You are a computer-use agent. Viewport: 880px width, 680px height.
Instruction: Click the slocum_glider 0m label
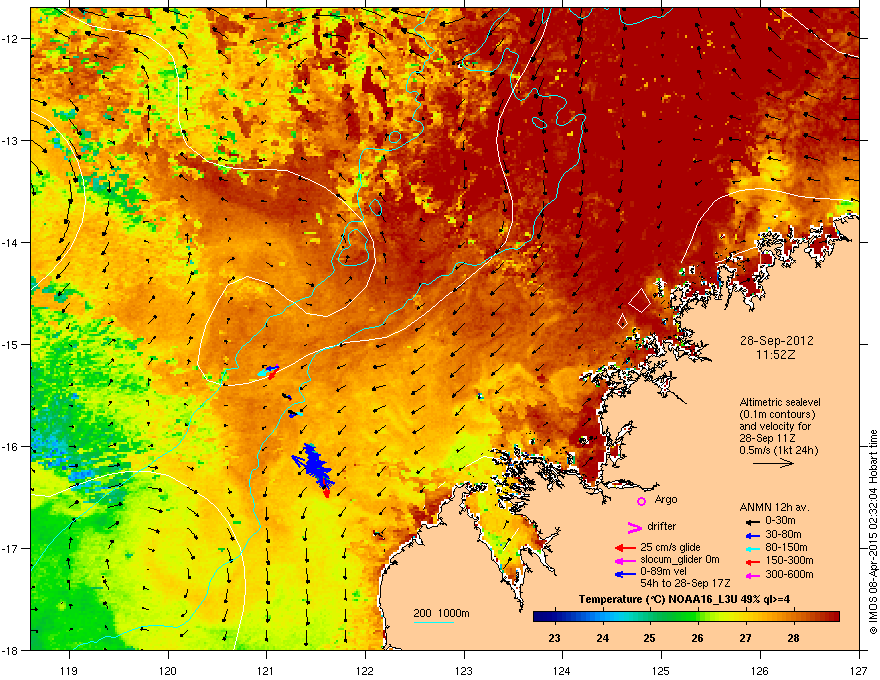click(x=680, y=560)
